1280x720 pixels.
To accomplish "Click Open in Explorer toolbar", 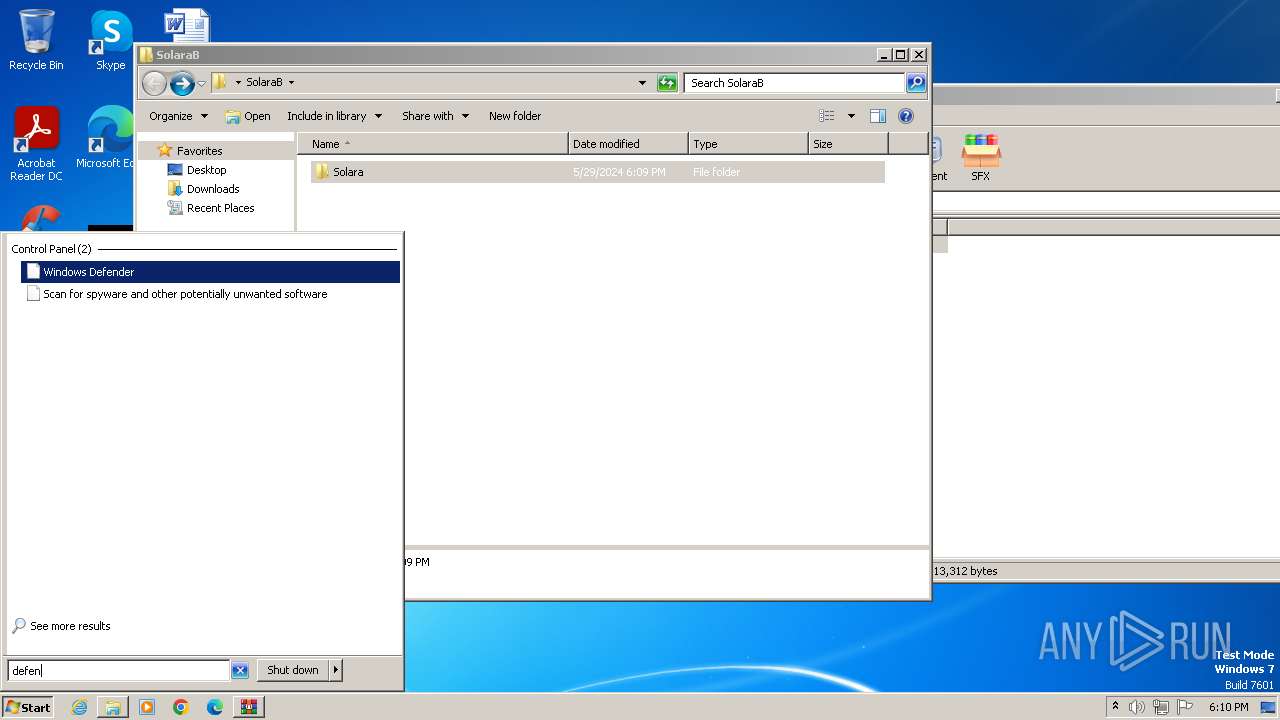I will tap(247, 116).
